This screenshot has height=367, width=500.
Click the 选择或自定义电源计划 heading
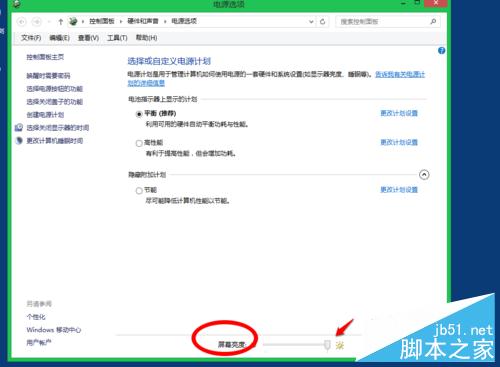(169, 61)
